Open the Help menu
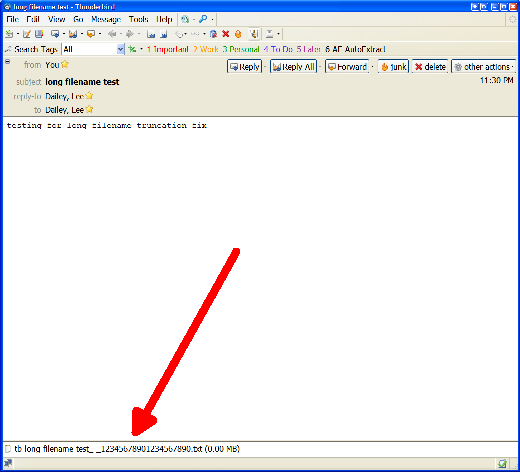This screenshot has width=520, height=472. 164,19
